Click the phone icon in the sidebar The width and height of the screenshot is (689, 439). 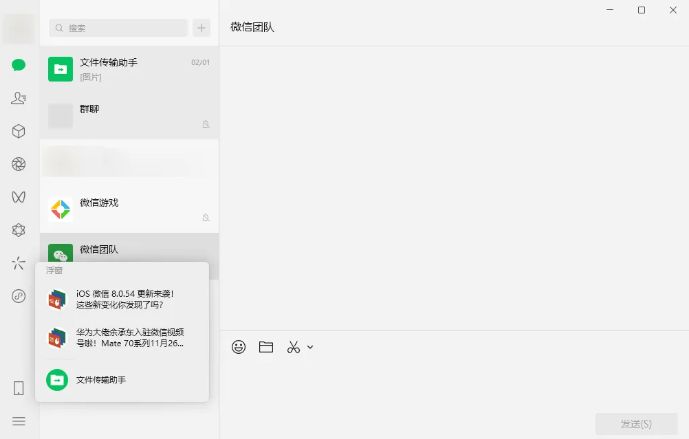tap(18, 388)
